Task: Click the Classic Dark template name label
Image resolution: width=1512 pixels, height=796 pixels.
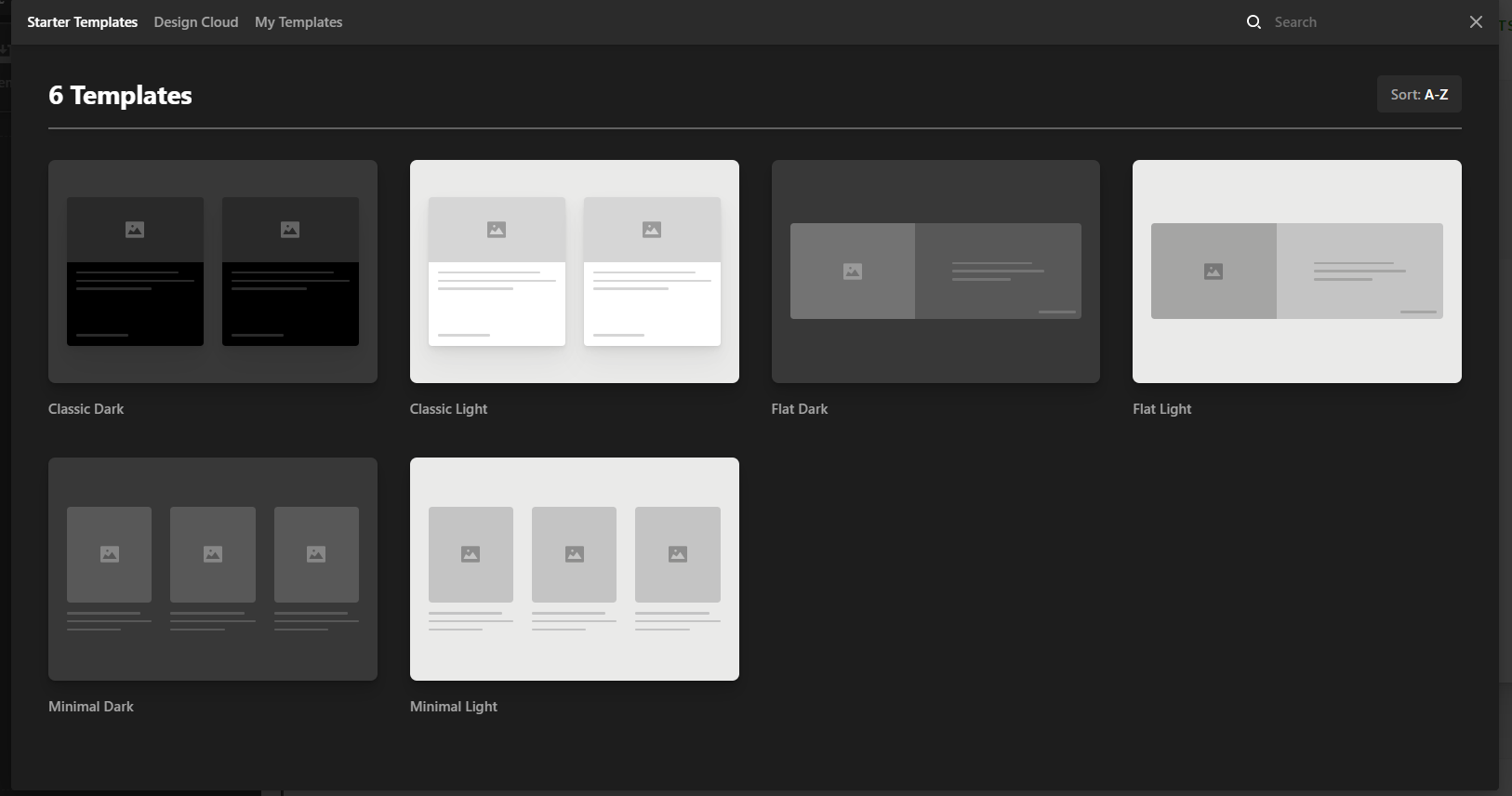Action: pyautogui.click(x=86, y=409)
